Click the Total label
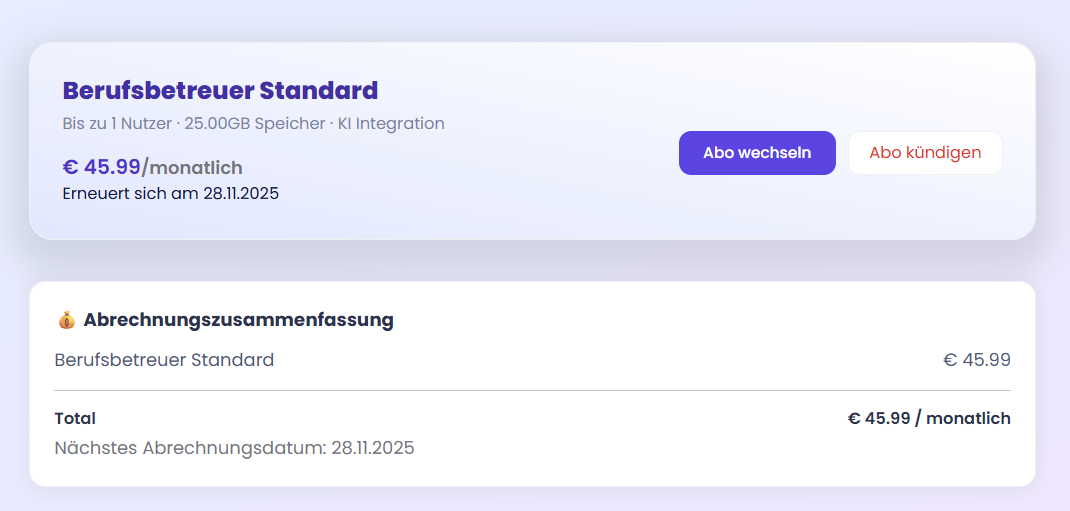 [x=75, y=418]
